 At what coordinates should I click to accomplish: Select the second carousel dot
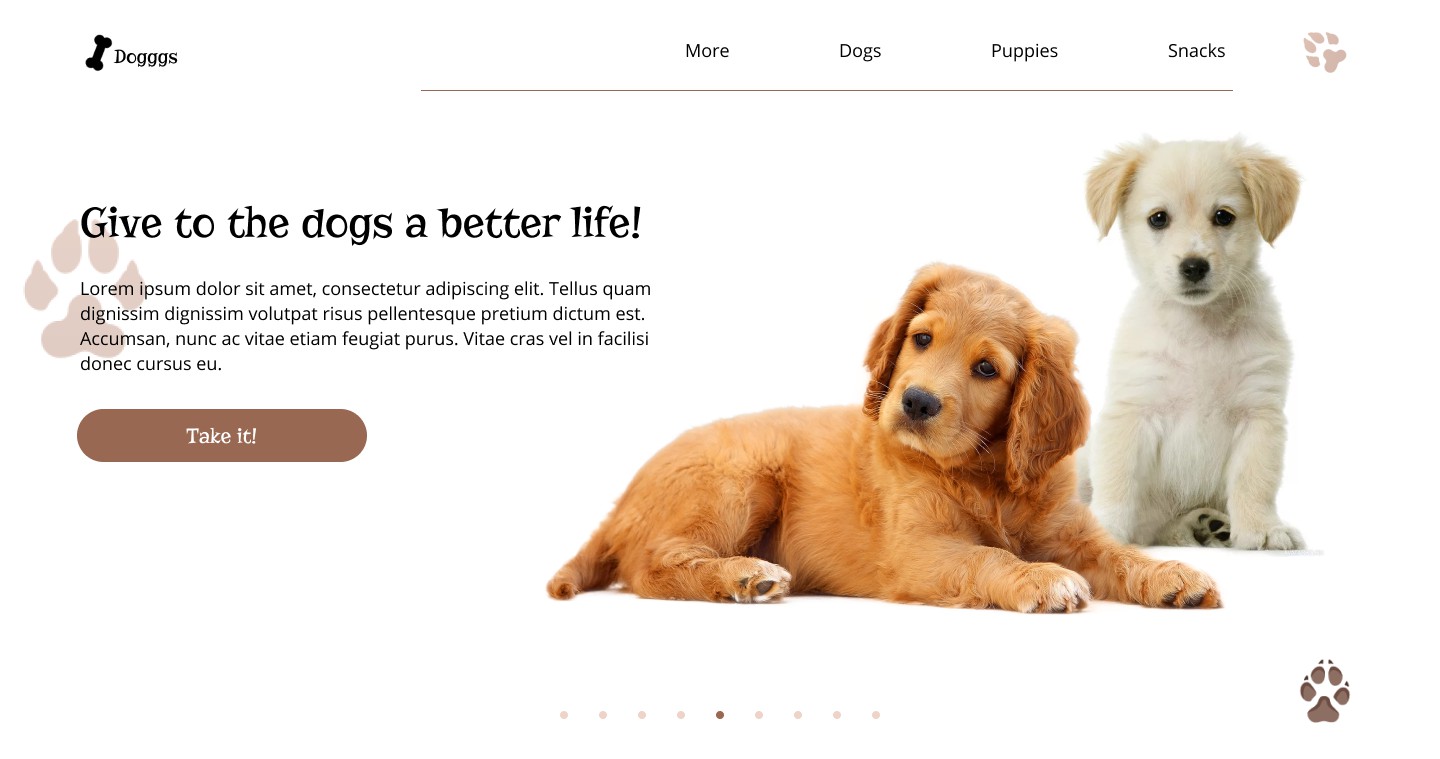click(x=603, y=715)
